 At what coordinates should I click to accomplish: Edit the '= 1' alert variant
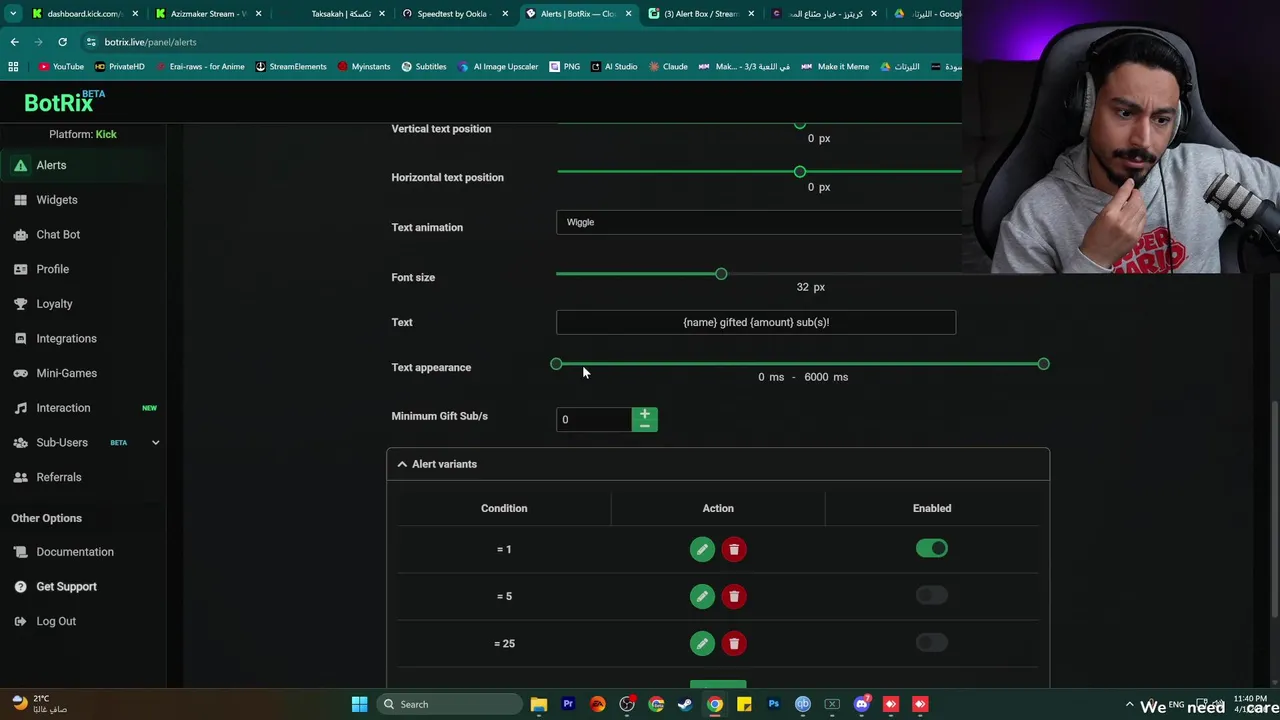coord(702,549)
